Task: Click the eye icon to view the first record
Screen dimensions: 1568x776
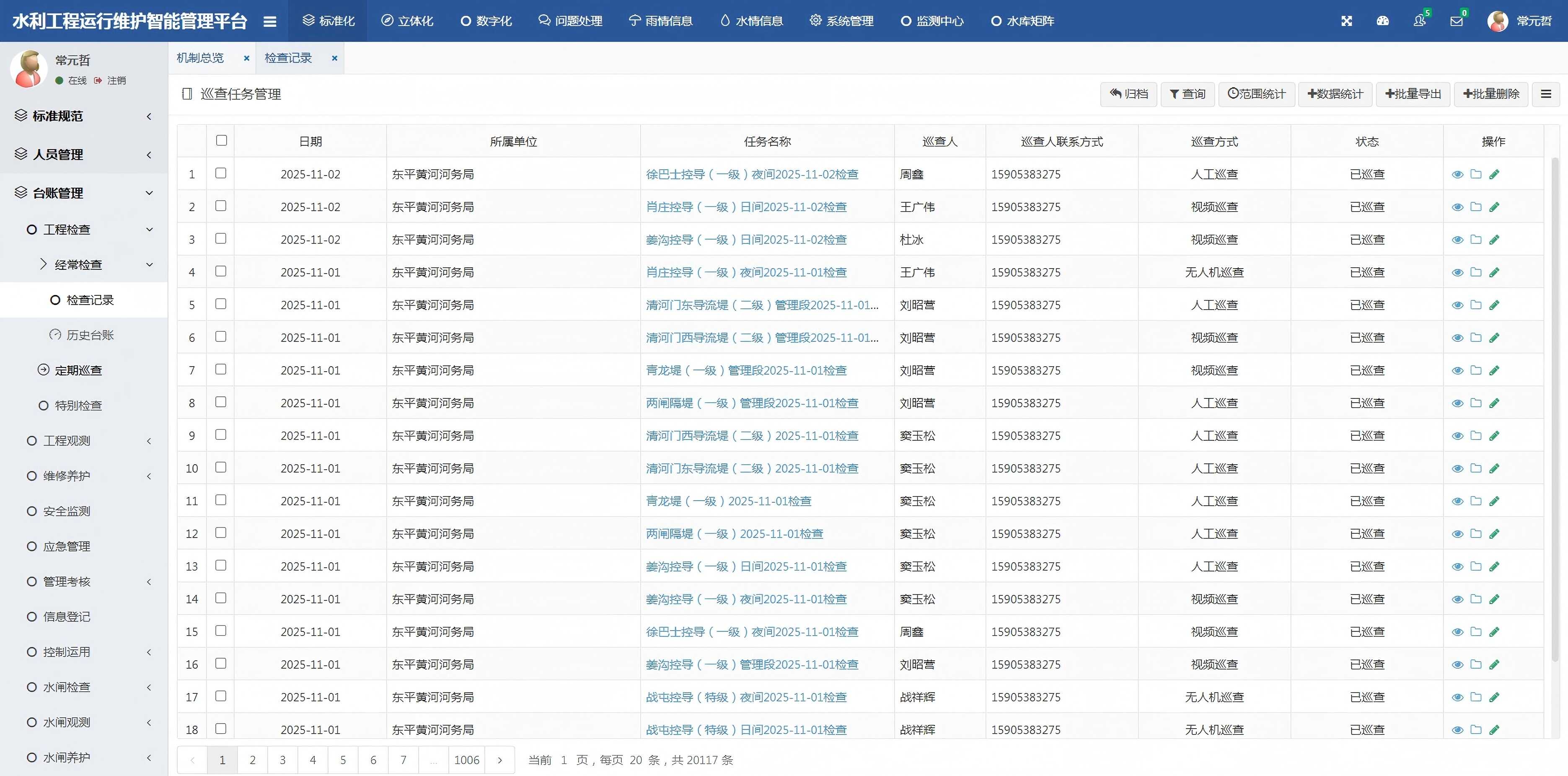Action: (1458, 174)
